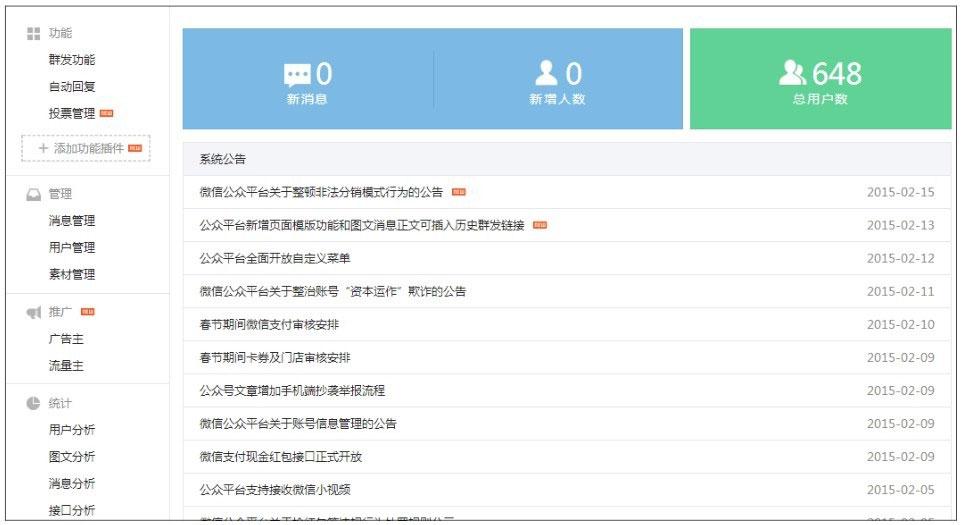Open 用户分析 in the sidebar
The width and height of the screenshot is (962, 525).
pyautogui.click(x=72, y=430)
